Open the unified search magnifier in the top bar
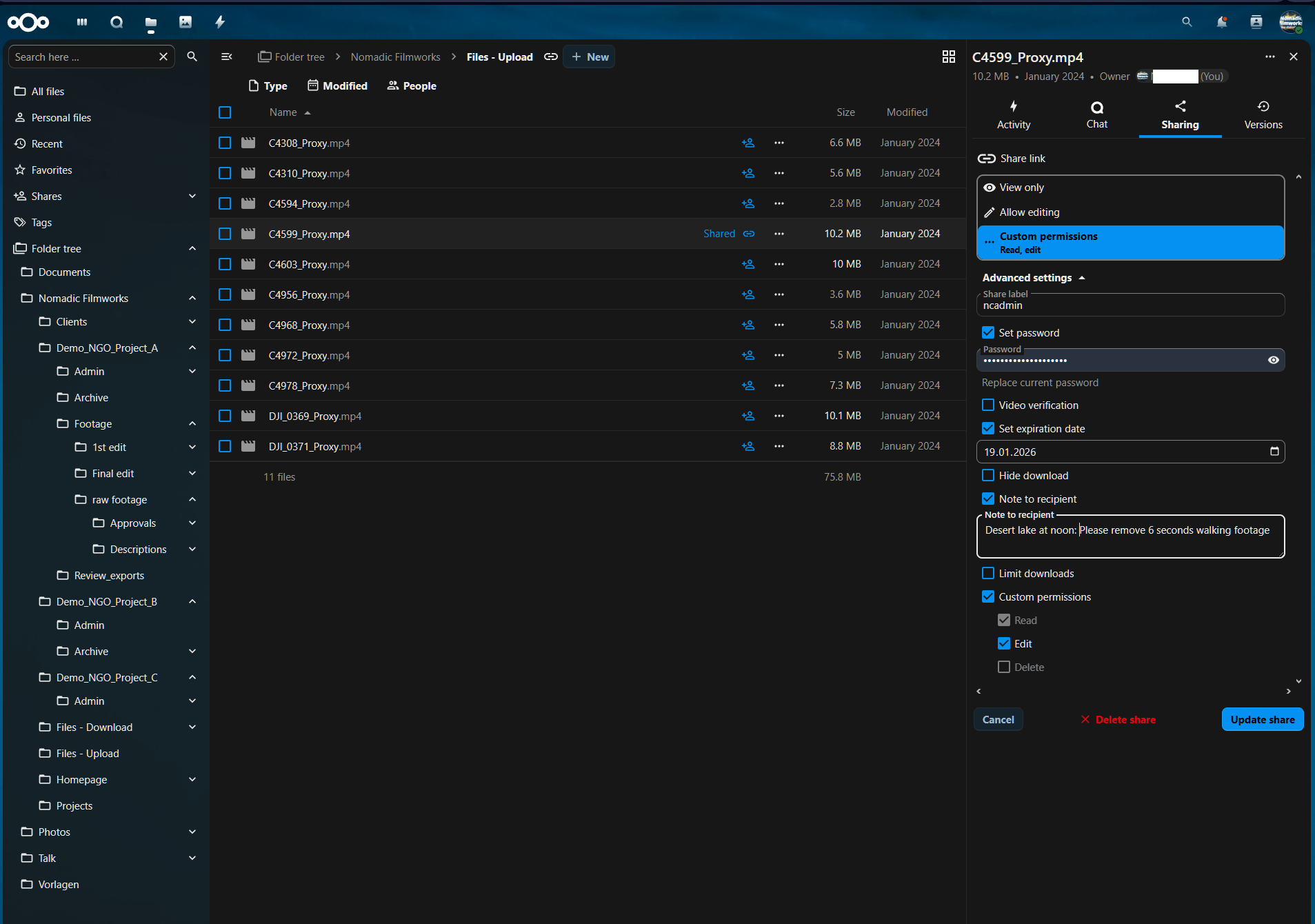Screen dimensions: 1315x924 coord(1187,22)
